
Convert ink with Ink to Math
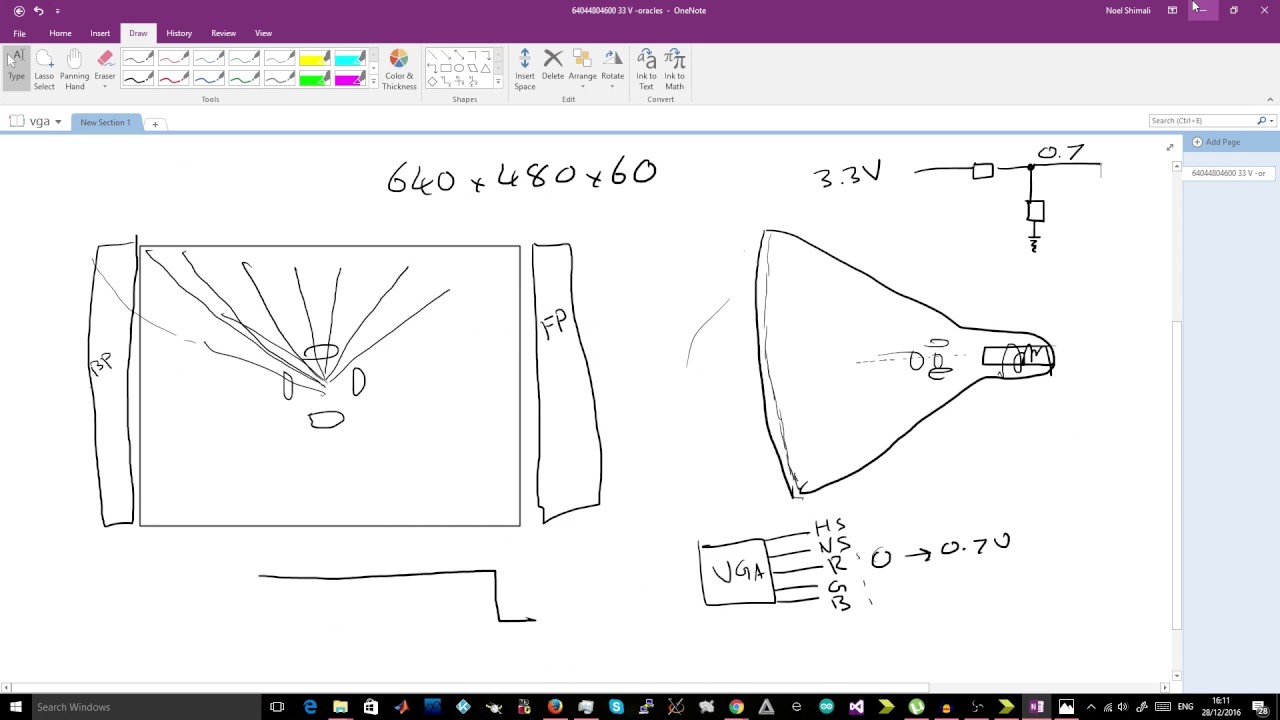[x=675, y=70]
